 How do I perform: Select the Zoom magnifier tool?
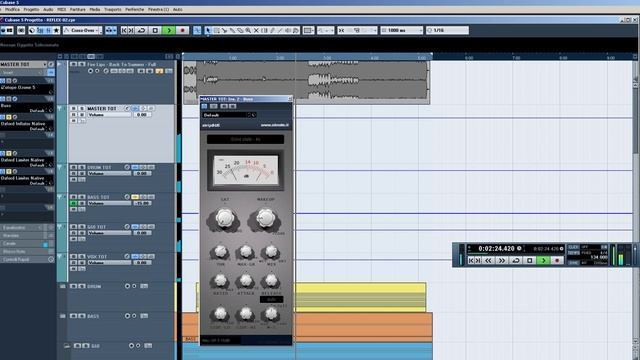(248, 30)
